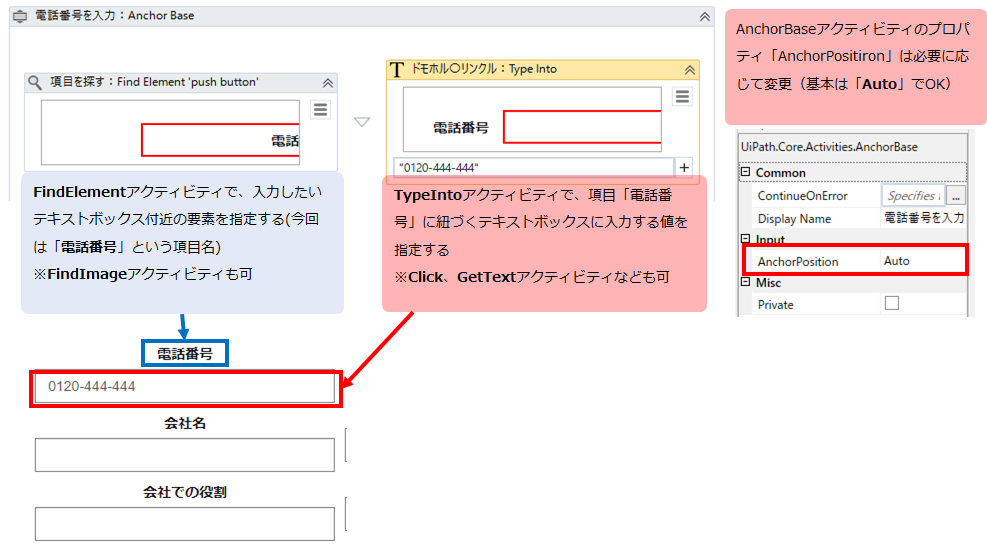The width and height of the screenshot is (987, 551).
Task: Click the Display Name value field
Action: coord(923,219)
